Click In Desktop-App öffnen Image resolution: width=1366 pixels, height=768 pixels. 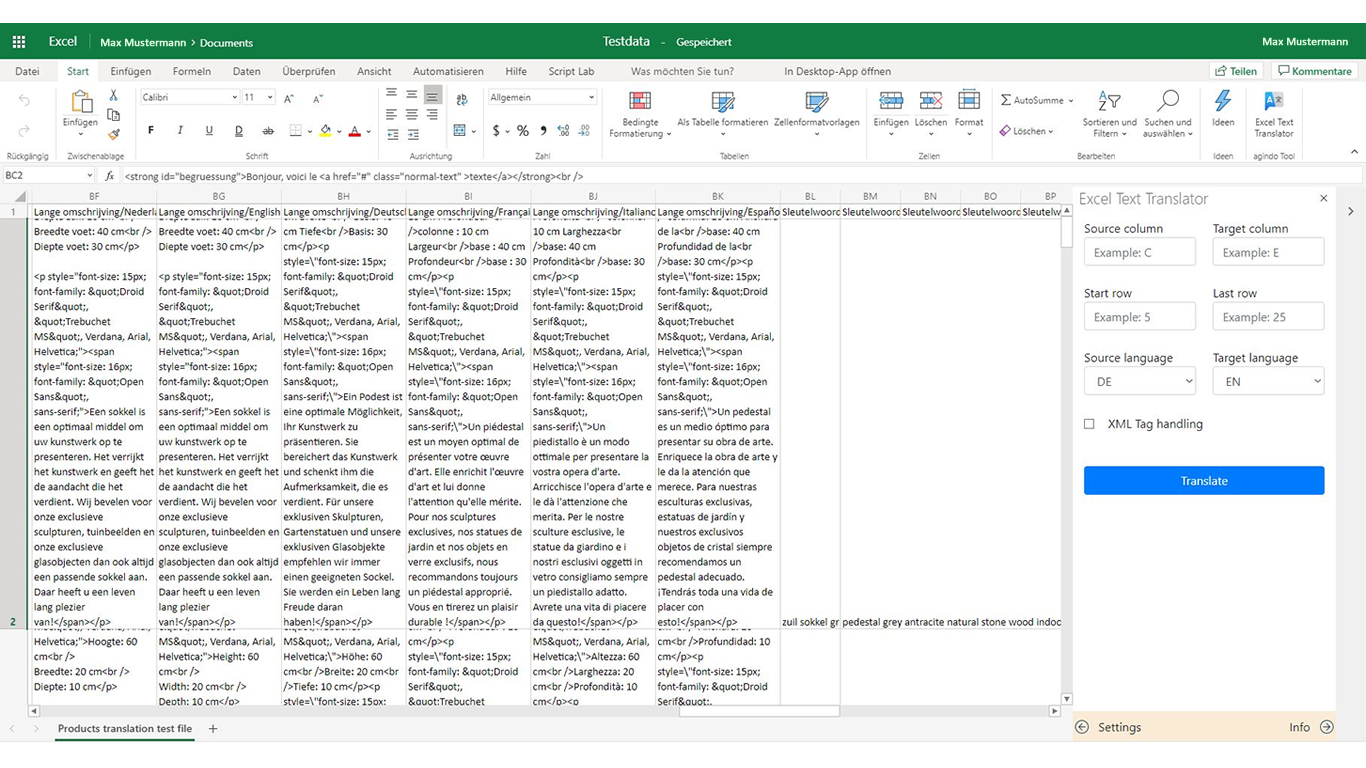click(x=837, y=71)
